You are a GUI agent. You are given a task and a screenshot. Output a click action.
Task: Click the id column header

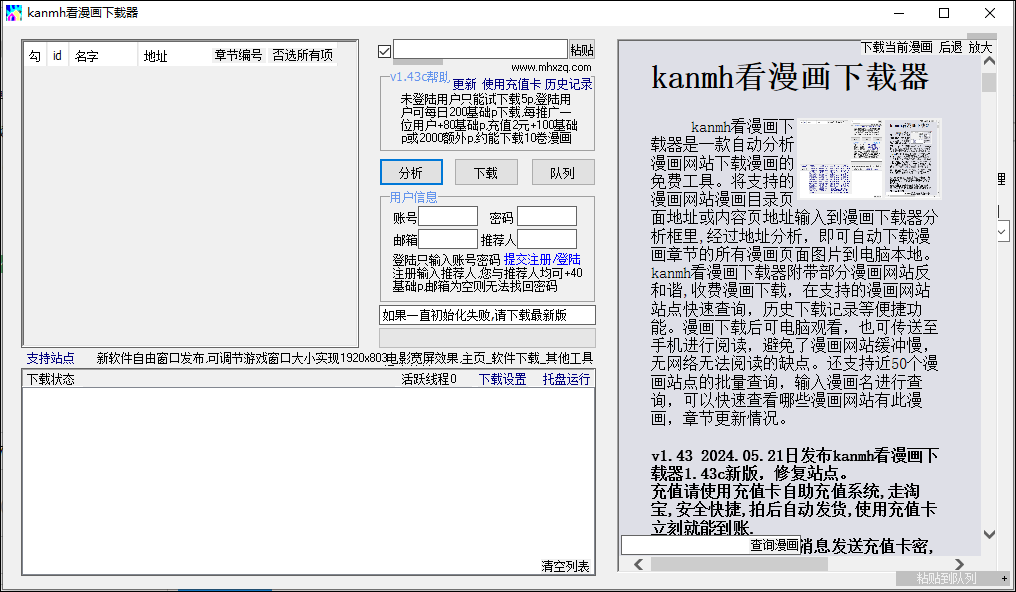point(57,56)
